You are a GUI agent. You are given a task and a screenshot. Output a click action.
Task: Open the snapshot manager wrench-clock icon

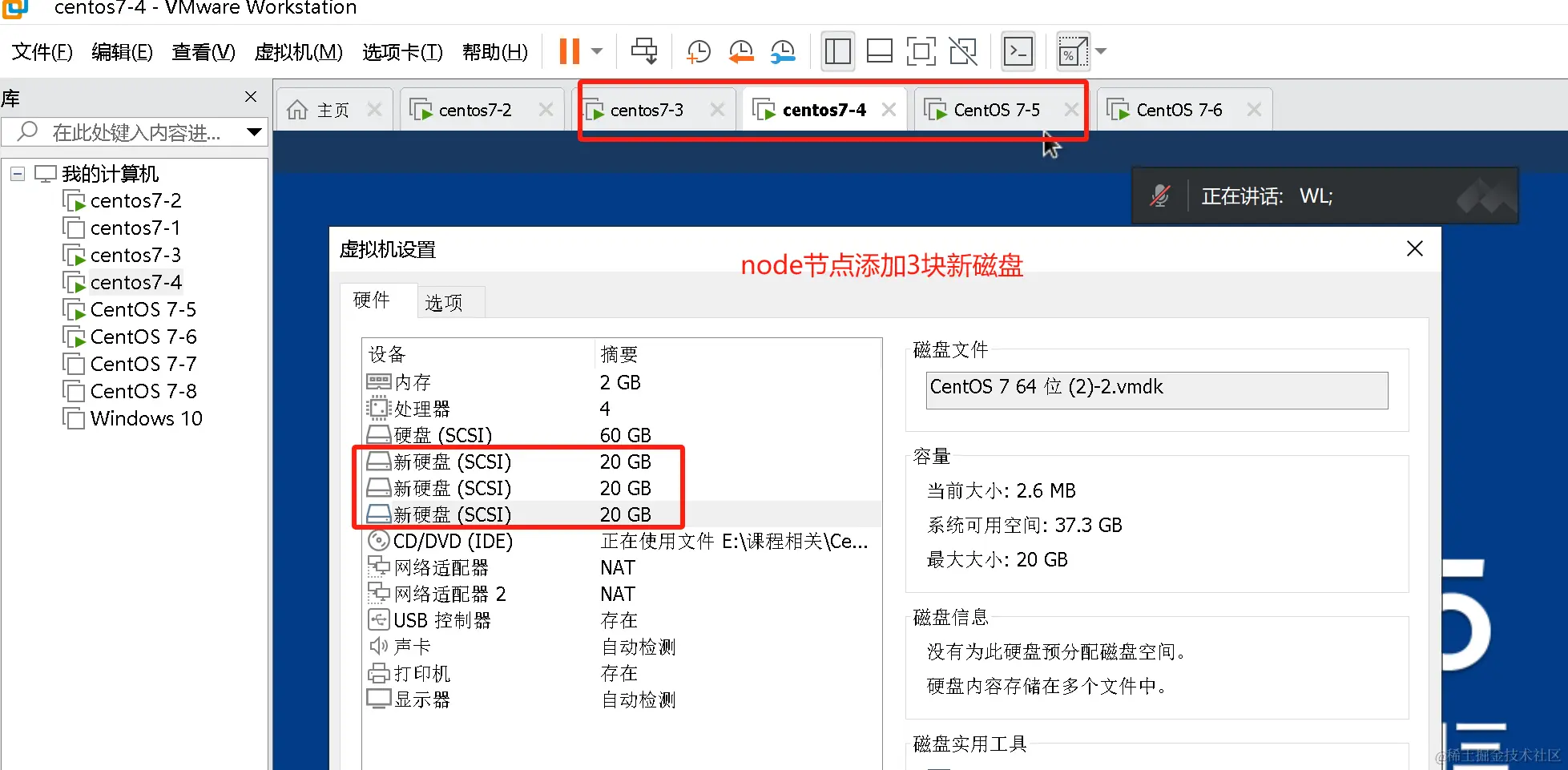click(x=783, y=51)
